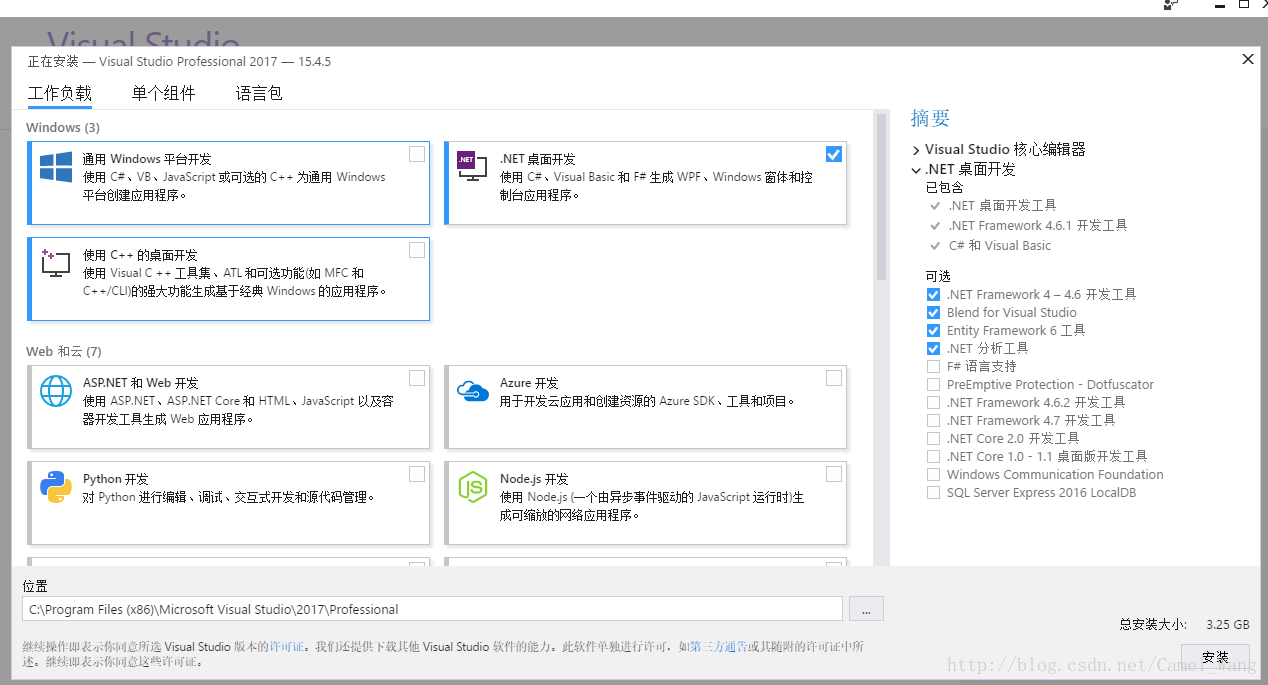
Task: Check the Node.js 开发 workload checkbox
Action: (834, 474)
